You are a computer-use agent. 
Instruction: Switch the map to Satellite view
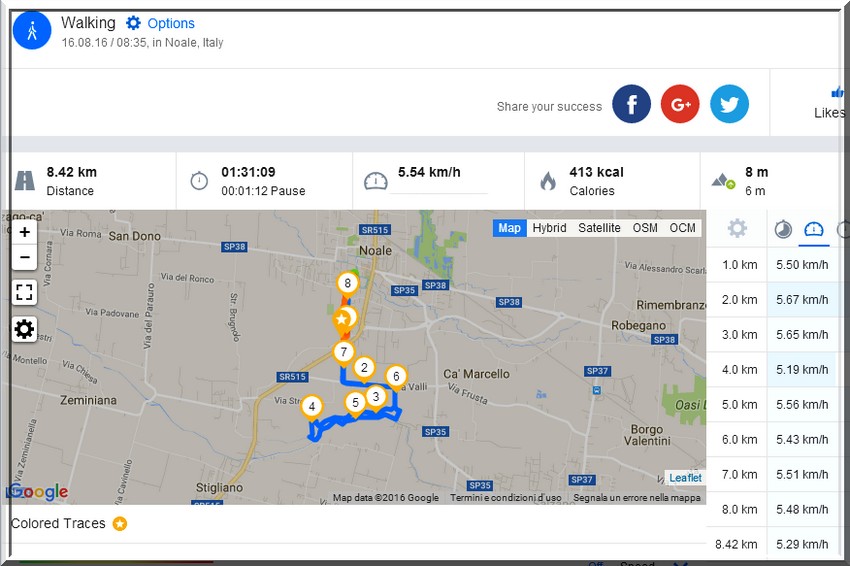[x=599, y=228]
